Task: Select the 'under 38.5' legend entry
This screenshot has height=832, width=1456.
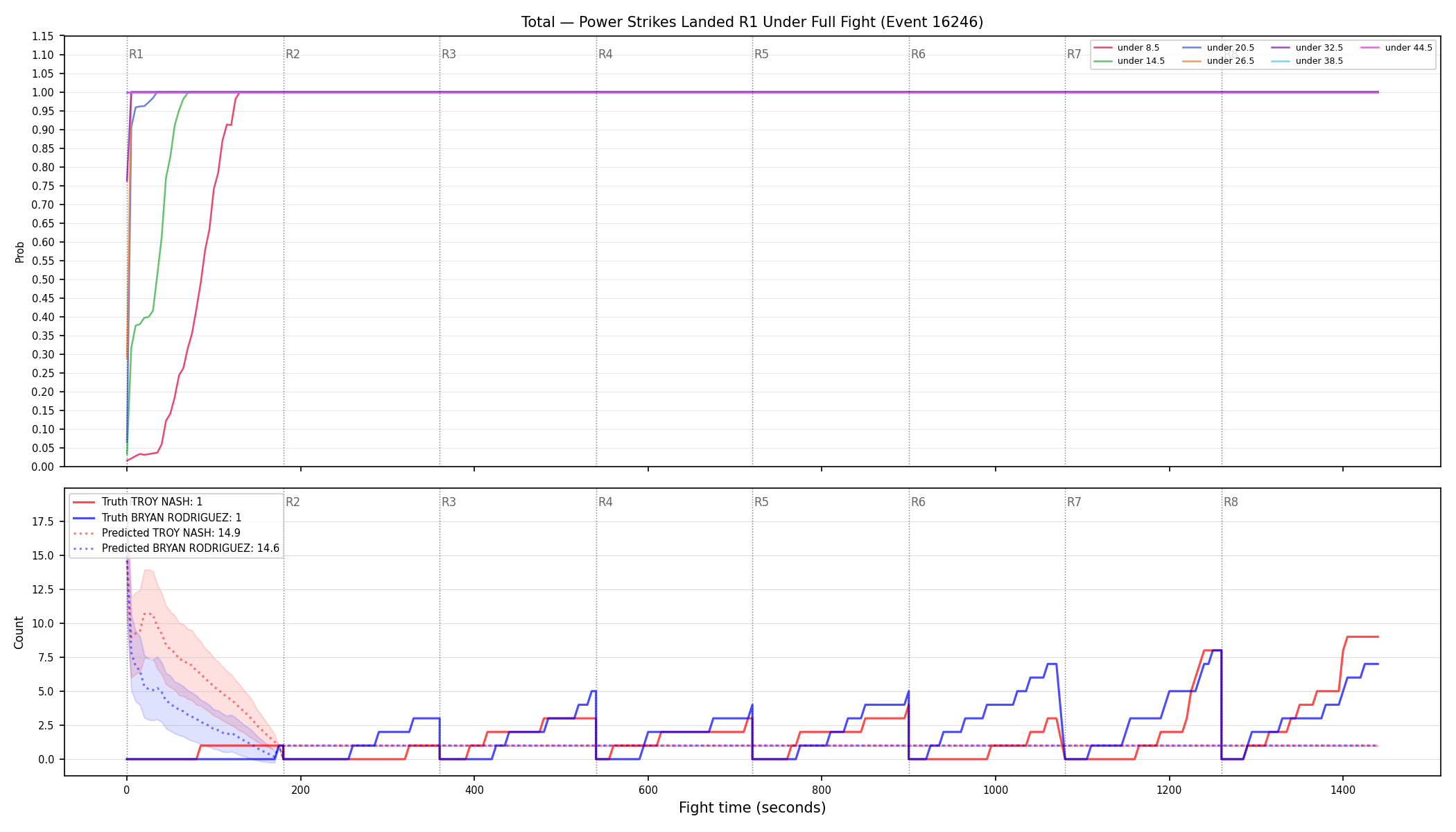Action: (1307, 61)
